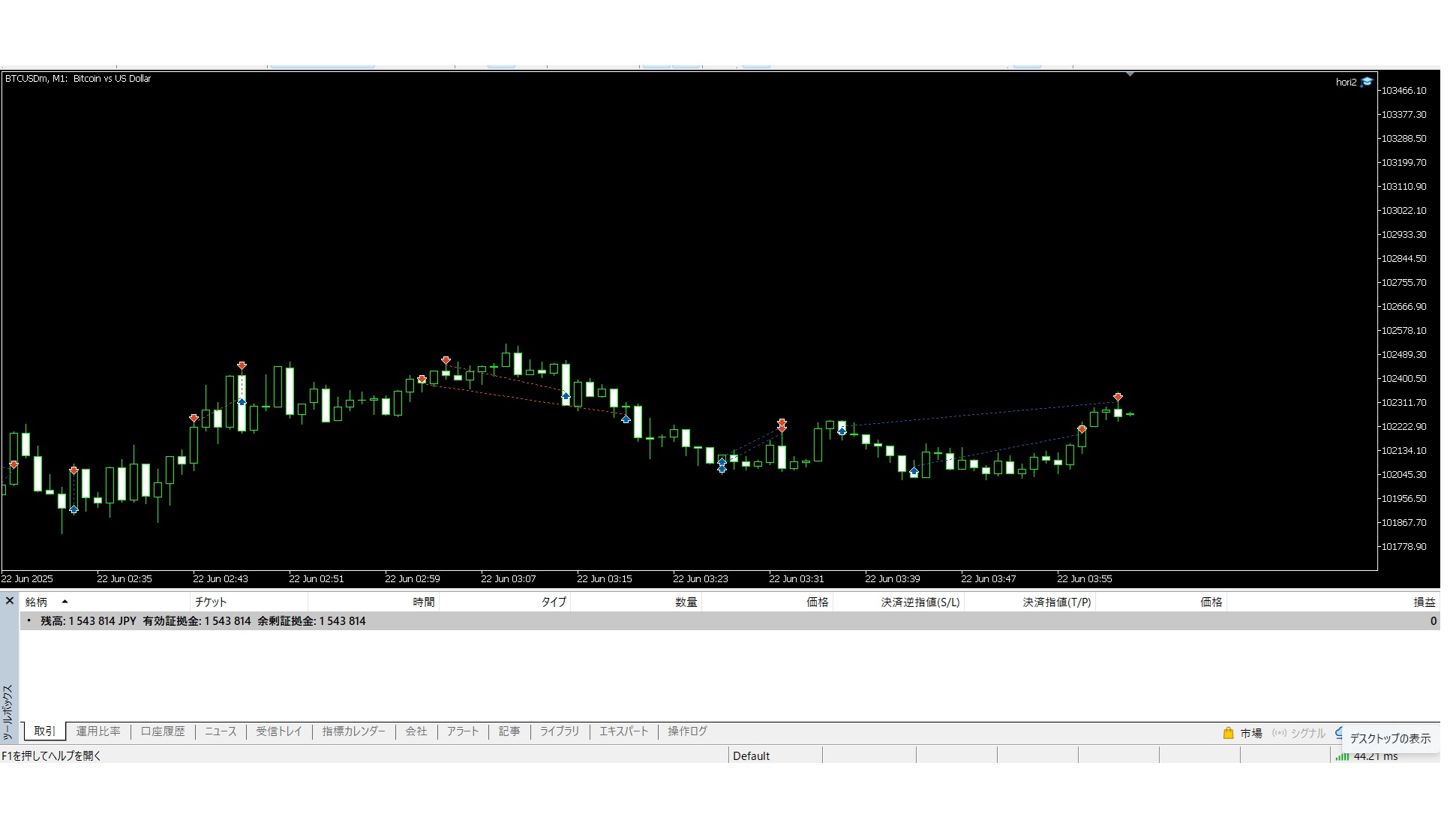The width and height of the screenshot is (1456, 826).
Task: Select the ニュース tab
Action: 221,731
